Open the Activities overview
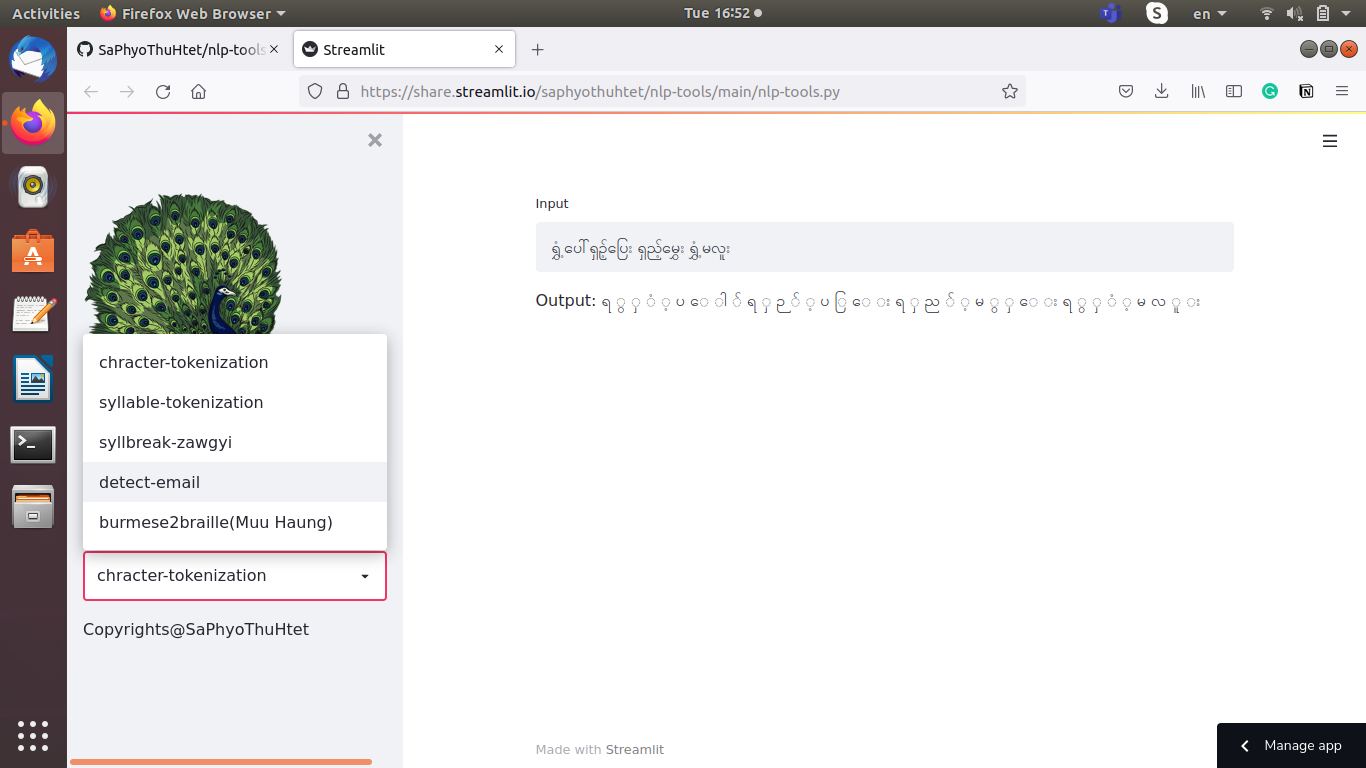Screen dimensions: 1366x768 [46, 13]
